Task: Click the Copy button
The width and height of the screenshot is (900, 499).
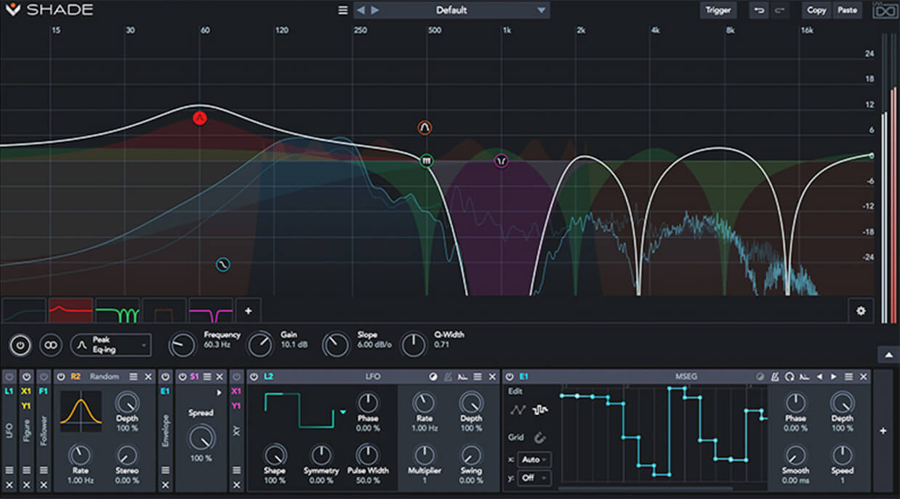Action: (x=816, y=10)
